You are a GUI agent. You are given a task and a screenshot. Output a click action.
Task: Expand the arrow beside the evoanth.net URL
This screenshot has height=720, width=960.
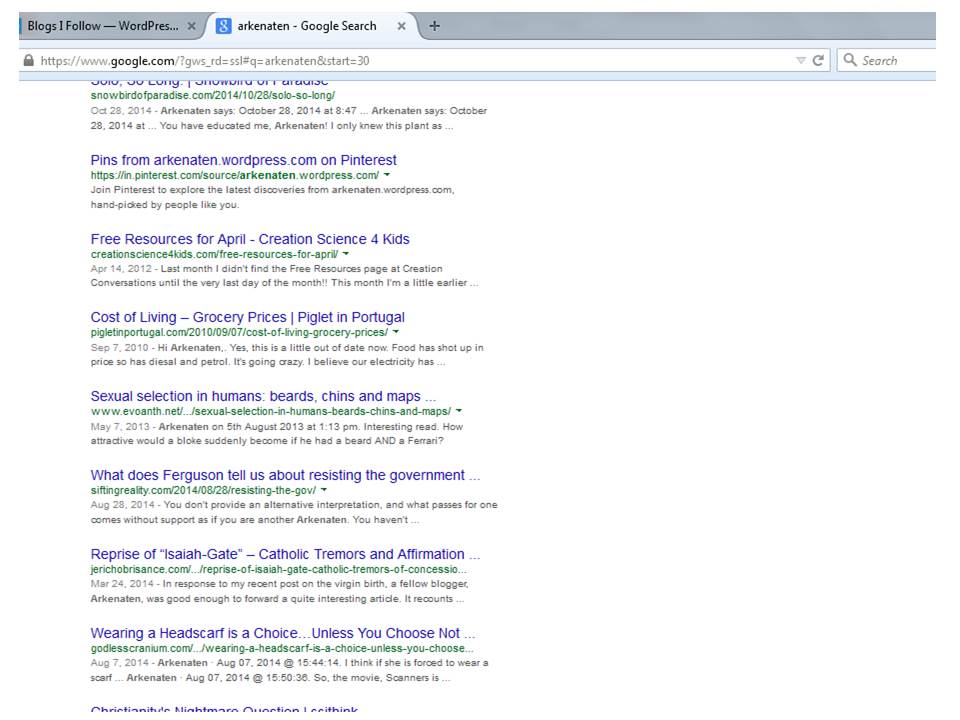(x=458, y=411)
